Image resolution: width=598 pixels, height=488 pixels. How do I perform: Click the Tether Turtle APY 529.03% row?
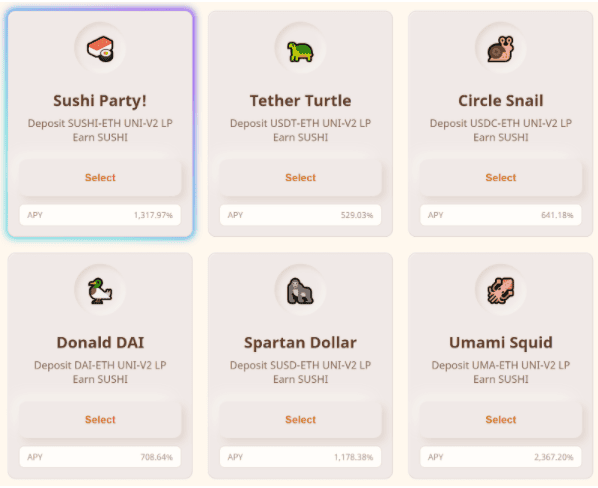(x=300, y=215)
